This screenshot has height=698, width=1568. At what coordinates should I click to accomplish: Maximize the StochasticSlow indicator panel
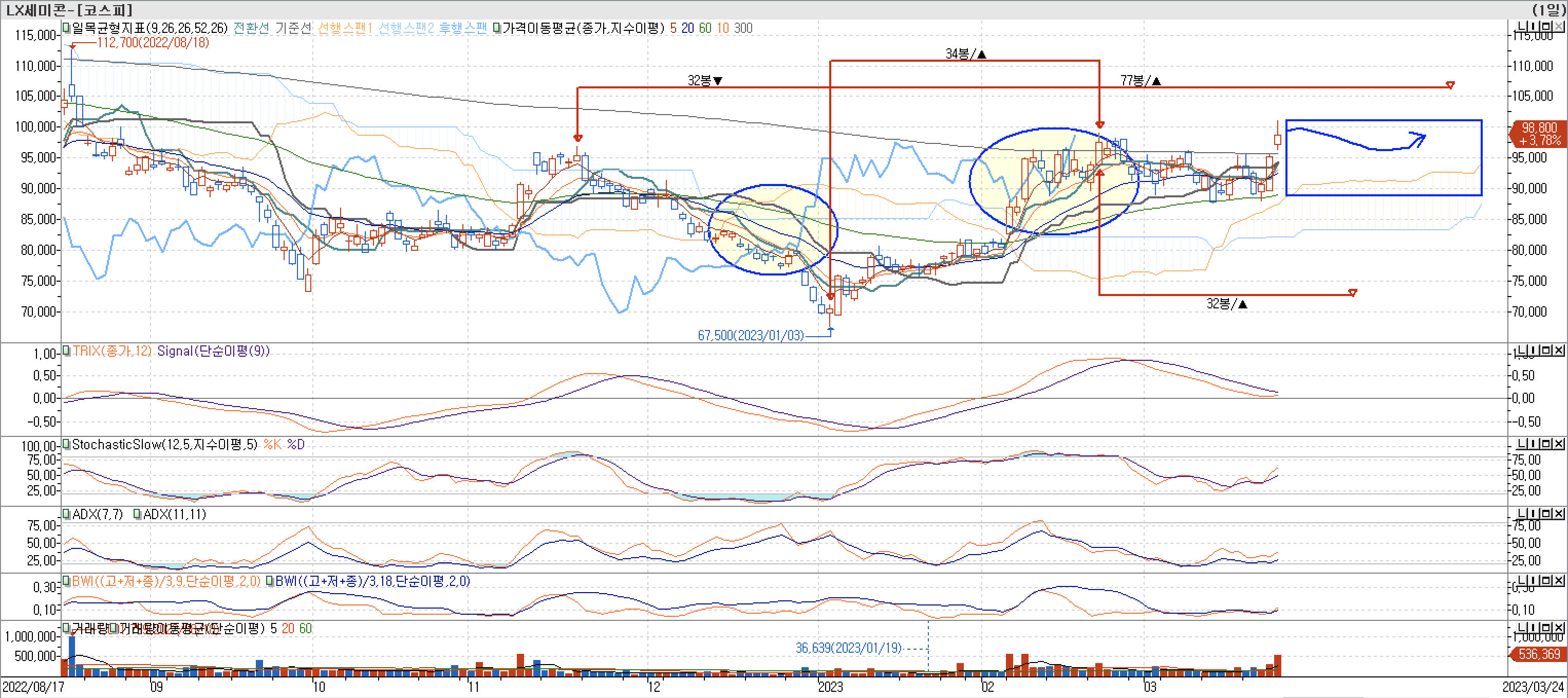[1546, 444]
